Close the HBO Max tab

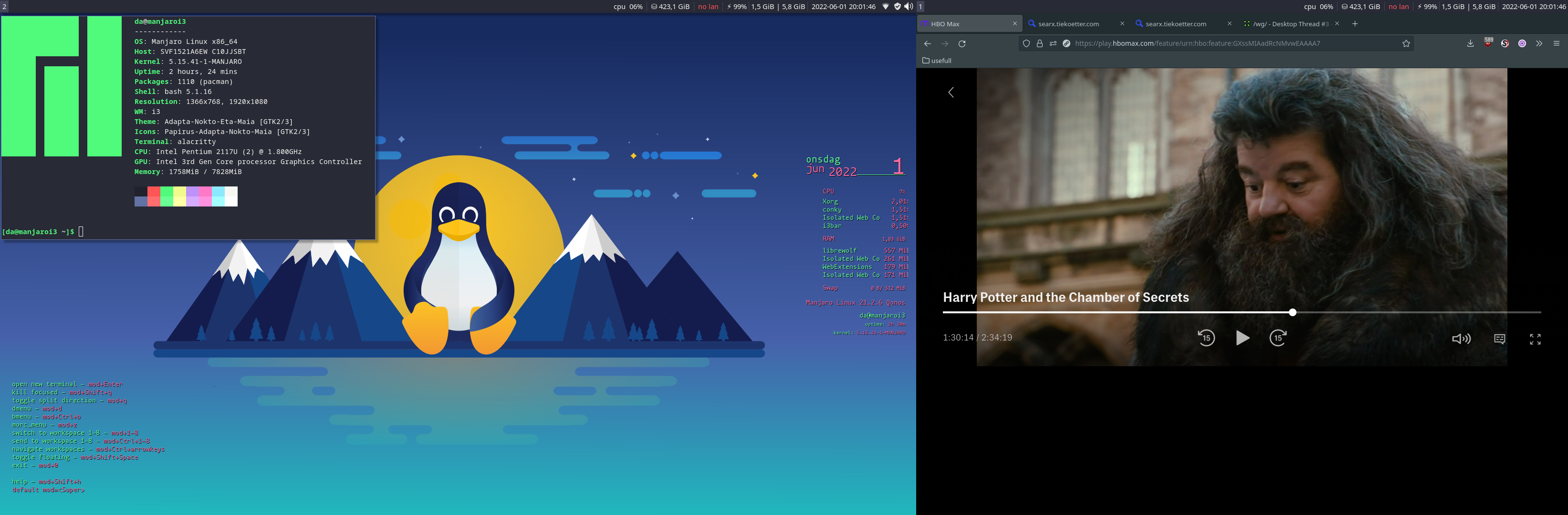(x=1014, y=24)
